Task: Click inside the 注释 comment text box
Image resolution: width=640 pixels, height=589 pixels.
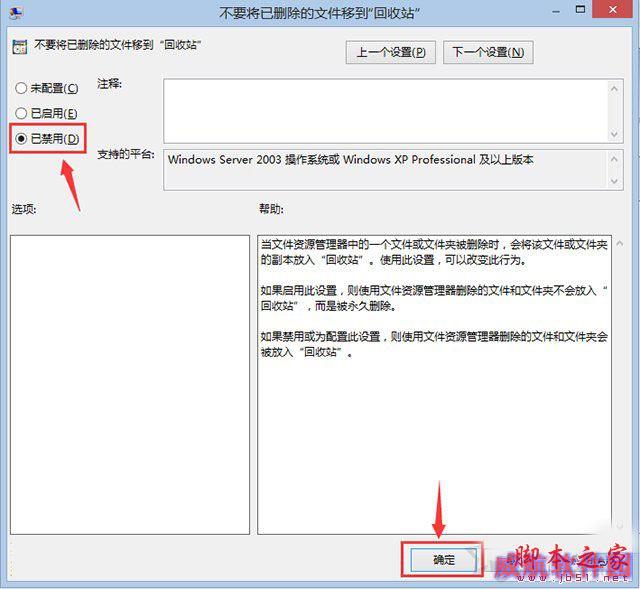Action: click(x=386, y=111)
